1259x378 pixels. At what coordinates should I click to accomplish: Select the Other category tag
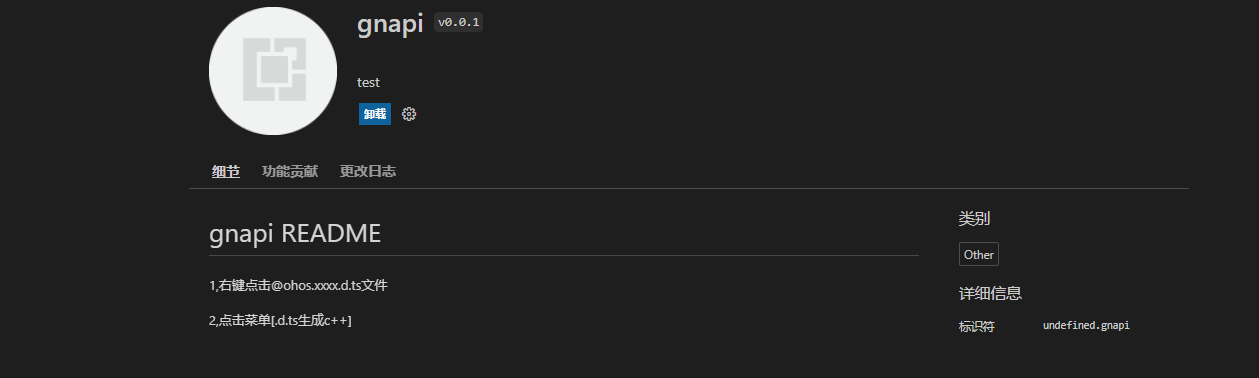(x=979, y=254)
